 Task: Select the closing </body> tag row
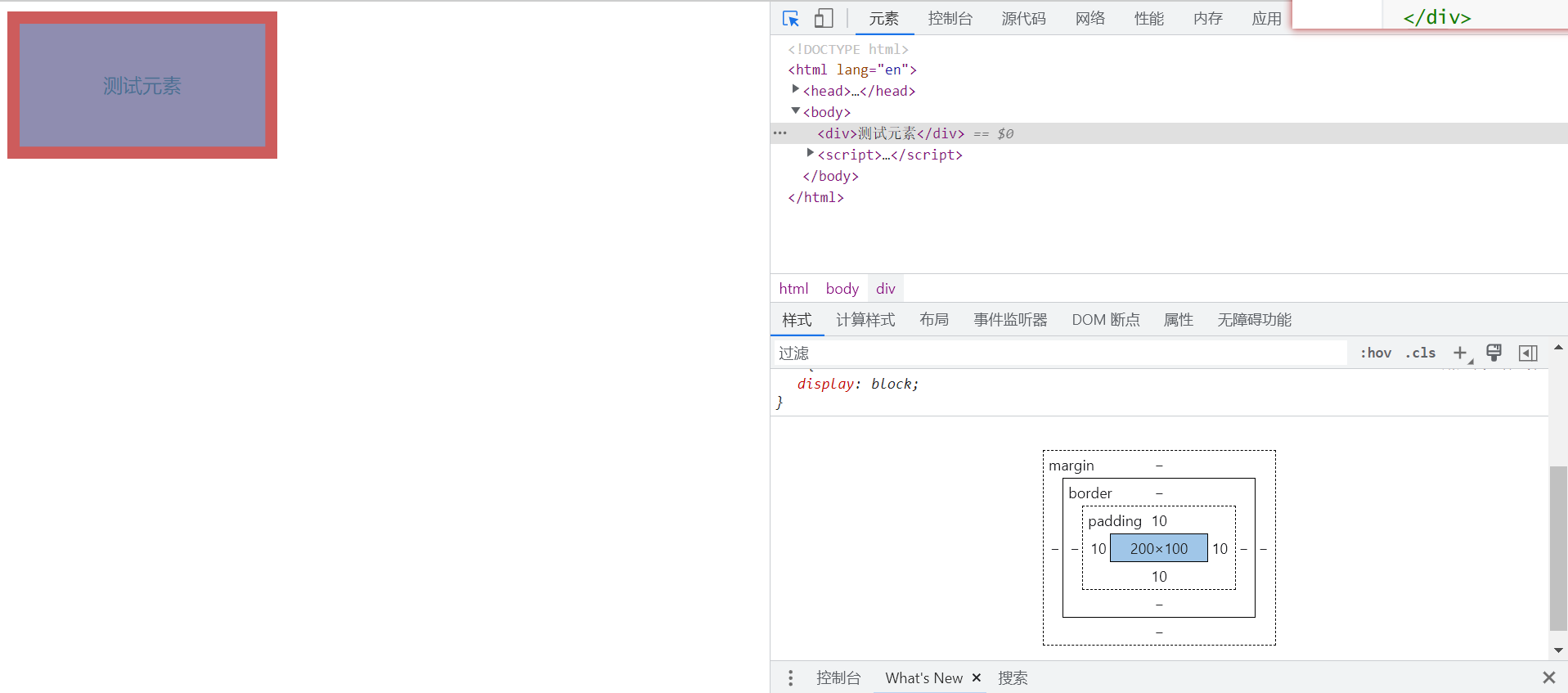831,176
